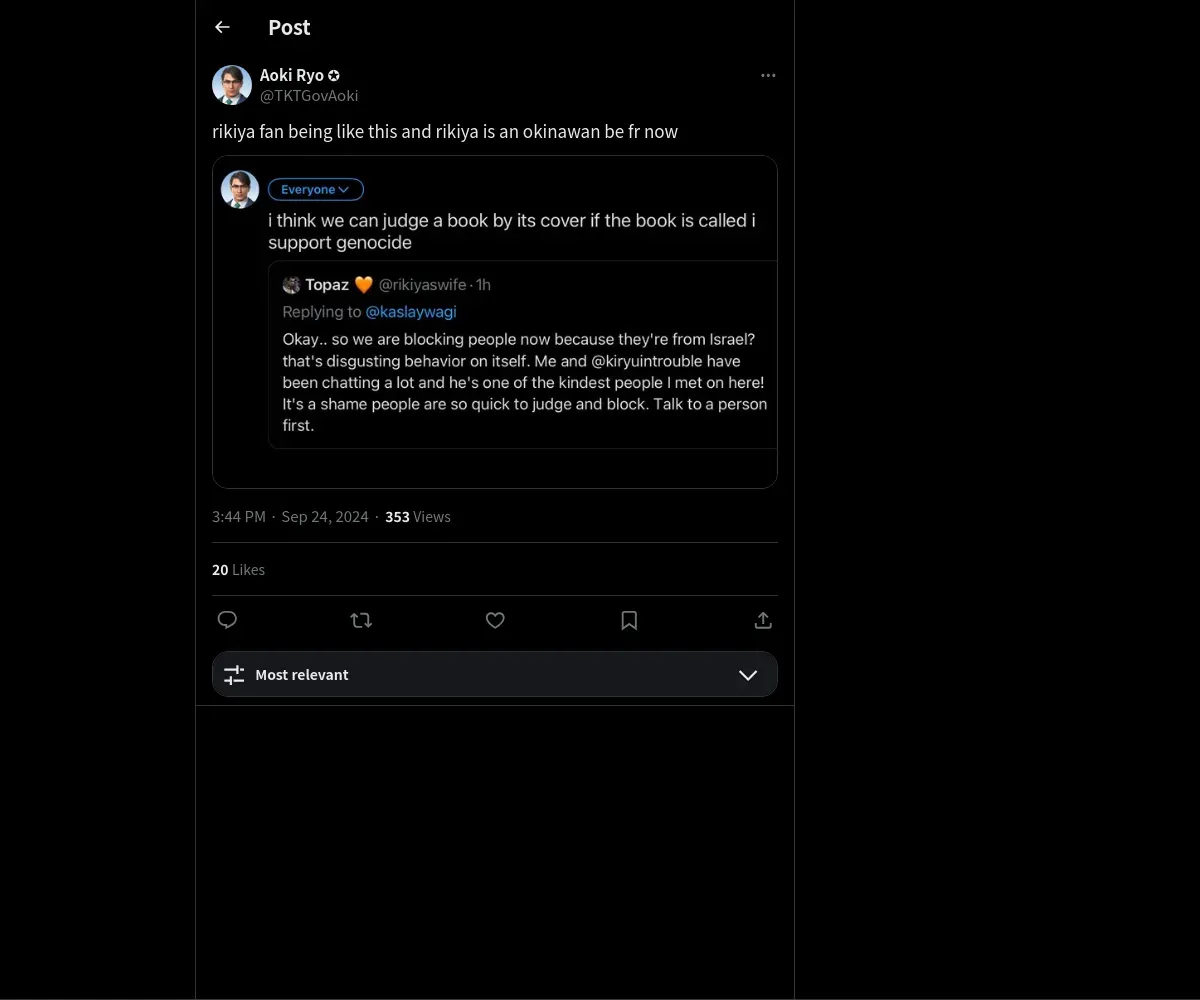
Task: Click the share upload icon
Action: click(x=763, y=620)
